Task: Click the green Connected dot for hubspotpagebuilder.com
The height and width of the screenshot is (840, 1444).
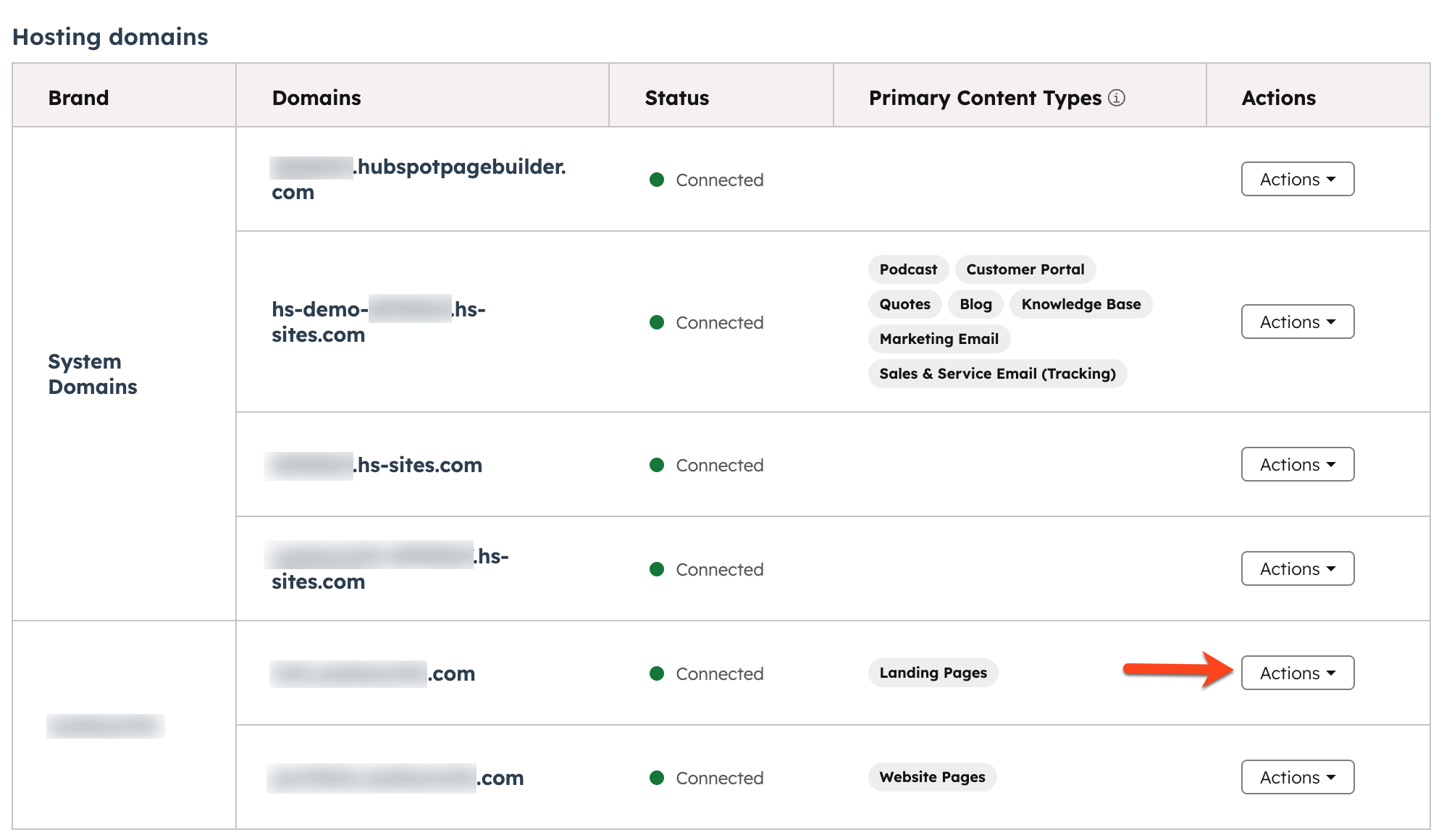Action: pyautogui.click(x=658, y=180)
